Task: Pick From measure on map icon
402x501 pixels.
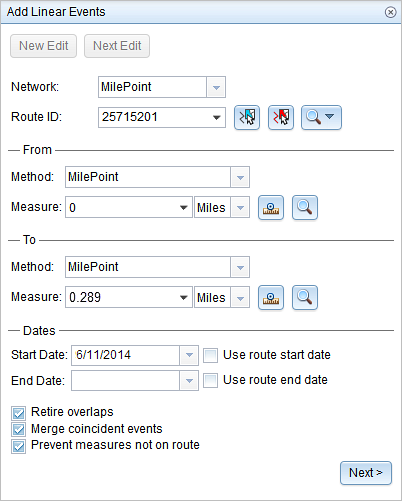Action: 271,208
